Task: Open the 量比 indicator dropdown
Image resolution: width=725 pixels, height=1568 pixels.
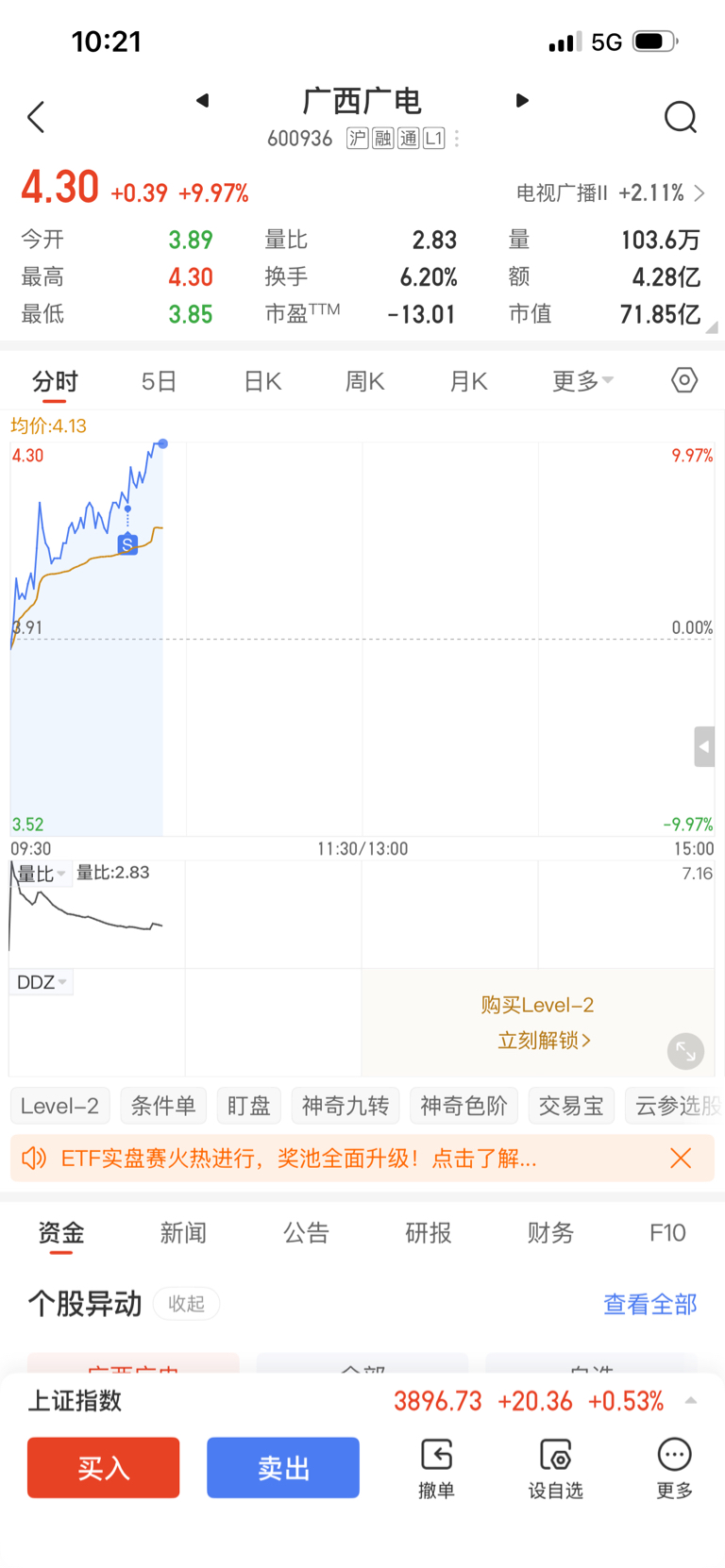Action: tap(41, 874)
